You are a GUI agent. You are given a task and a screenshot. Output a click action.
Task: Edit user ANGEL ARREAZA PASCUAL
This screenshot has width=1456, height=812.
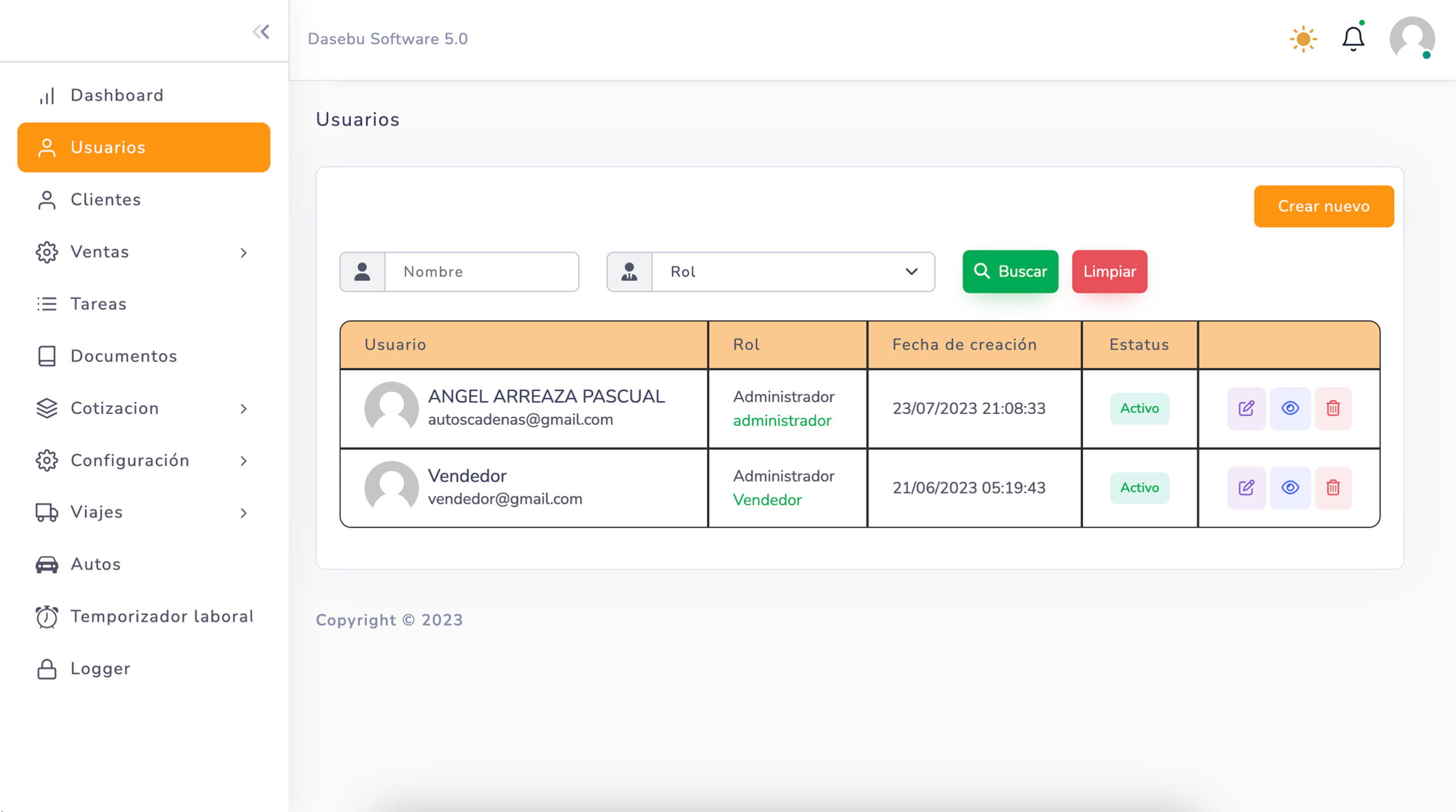click(x=1246, y=408)
